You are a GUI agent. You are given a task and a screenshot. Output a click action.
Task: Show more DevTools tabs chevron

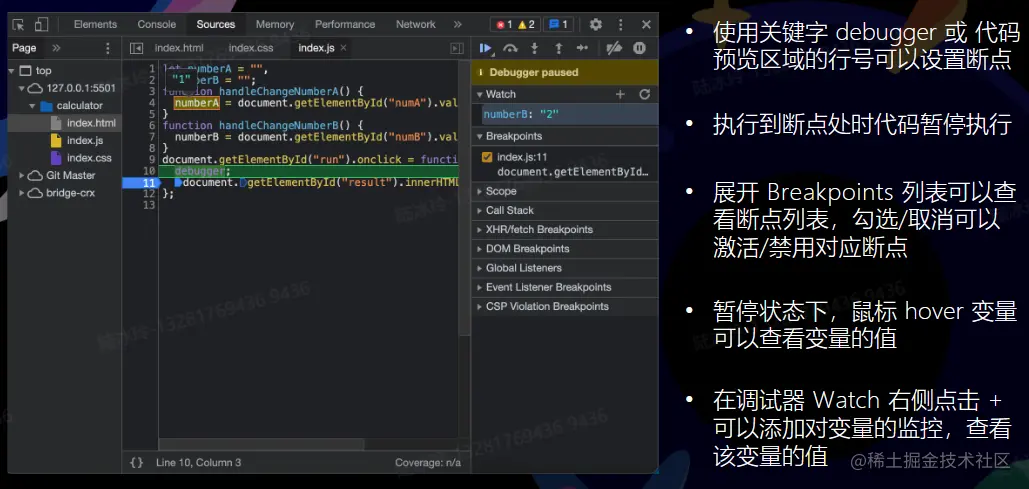[x=457, y=24]
